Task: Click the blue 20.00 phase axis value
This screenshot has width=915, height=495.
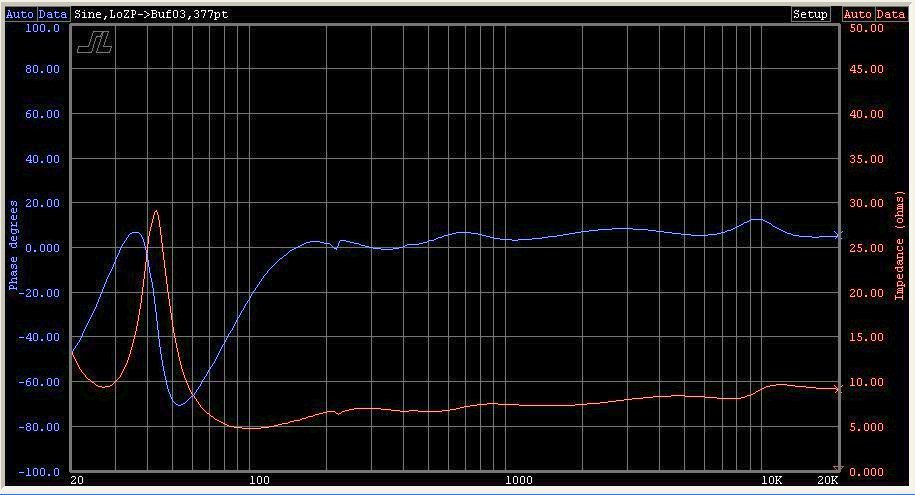Action: 43,203
